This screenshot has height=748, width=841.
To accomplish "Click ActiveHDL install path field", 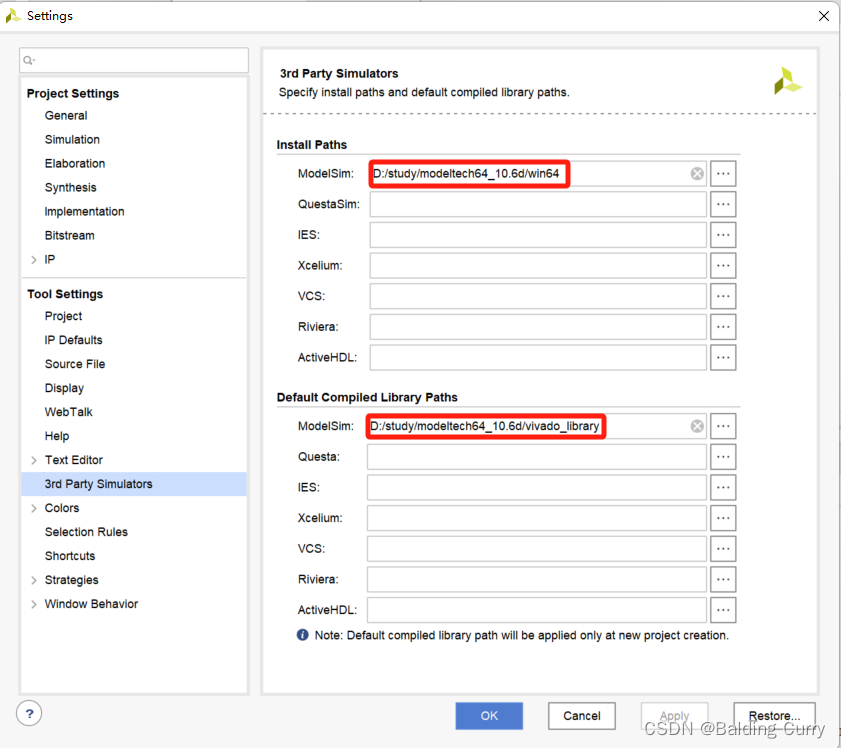I will (x=538, y=357).
